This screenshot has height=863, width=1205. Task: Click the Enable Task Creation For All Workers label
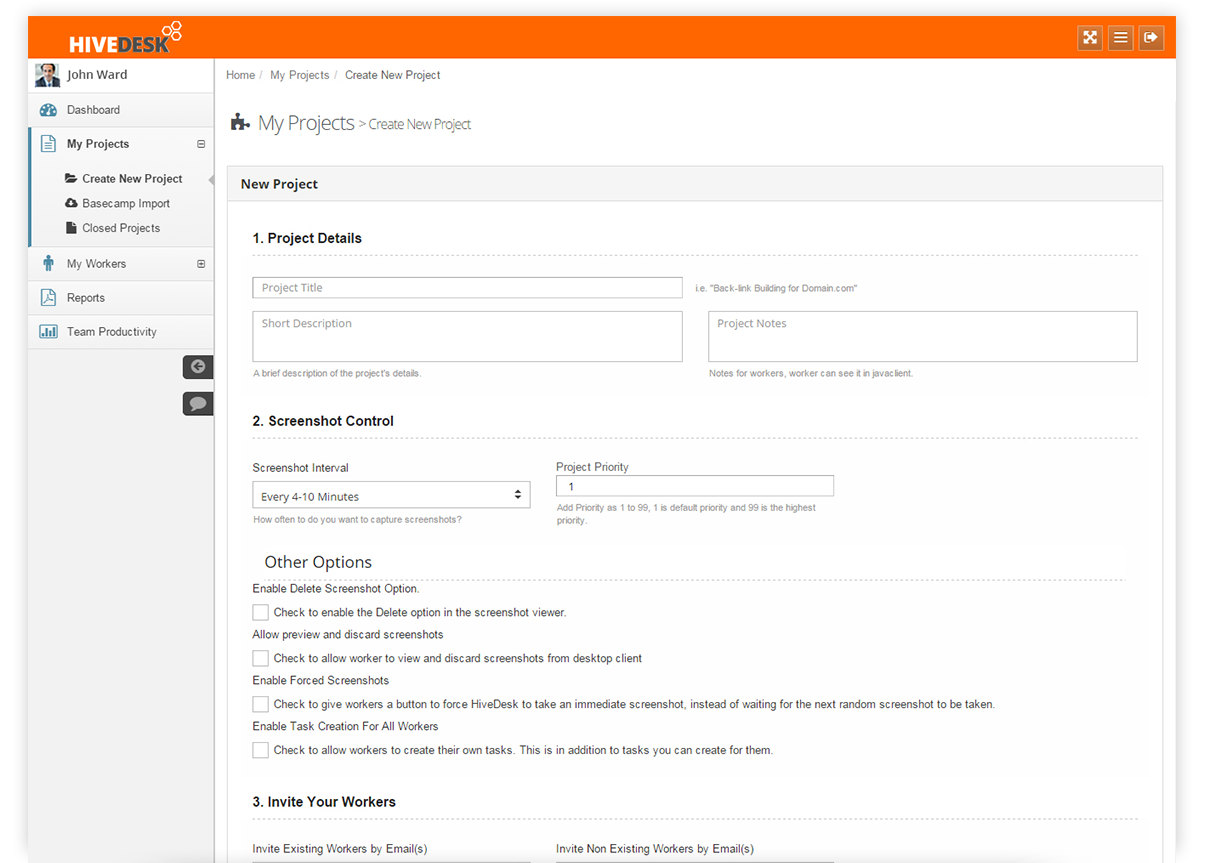click(x=345, y=726)
